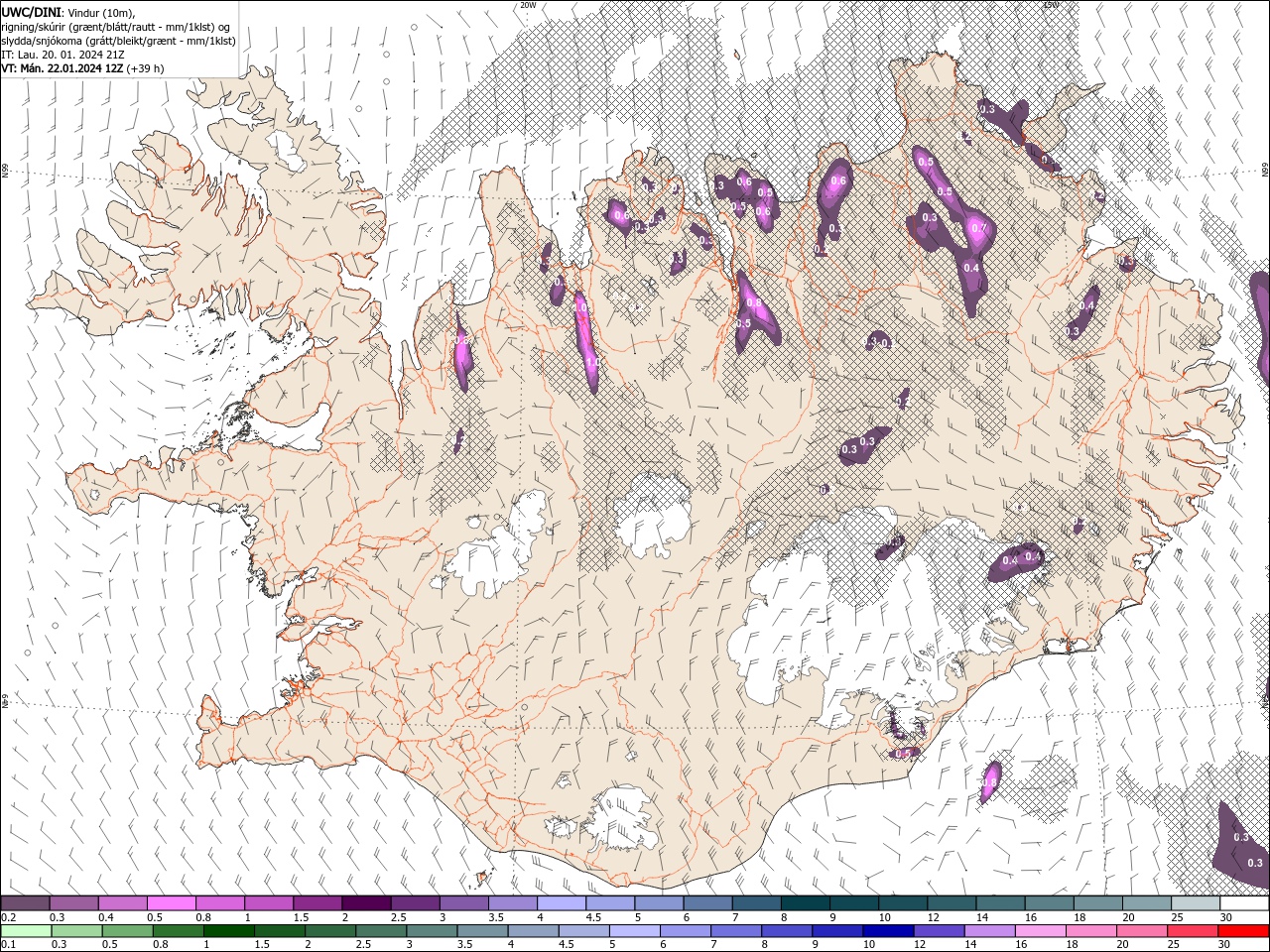
Task: Pick the 14 swatch in the upper snow legend
Action: pyautogui.click(x=999, y=903)
